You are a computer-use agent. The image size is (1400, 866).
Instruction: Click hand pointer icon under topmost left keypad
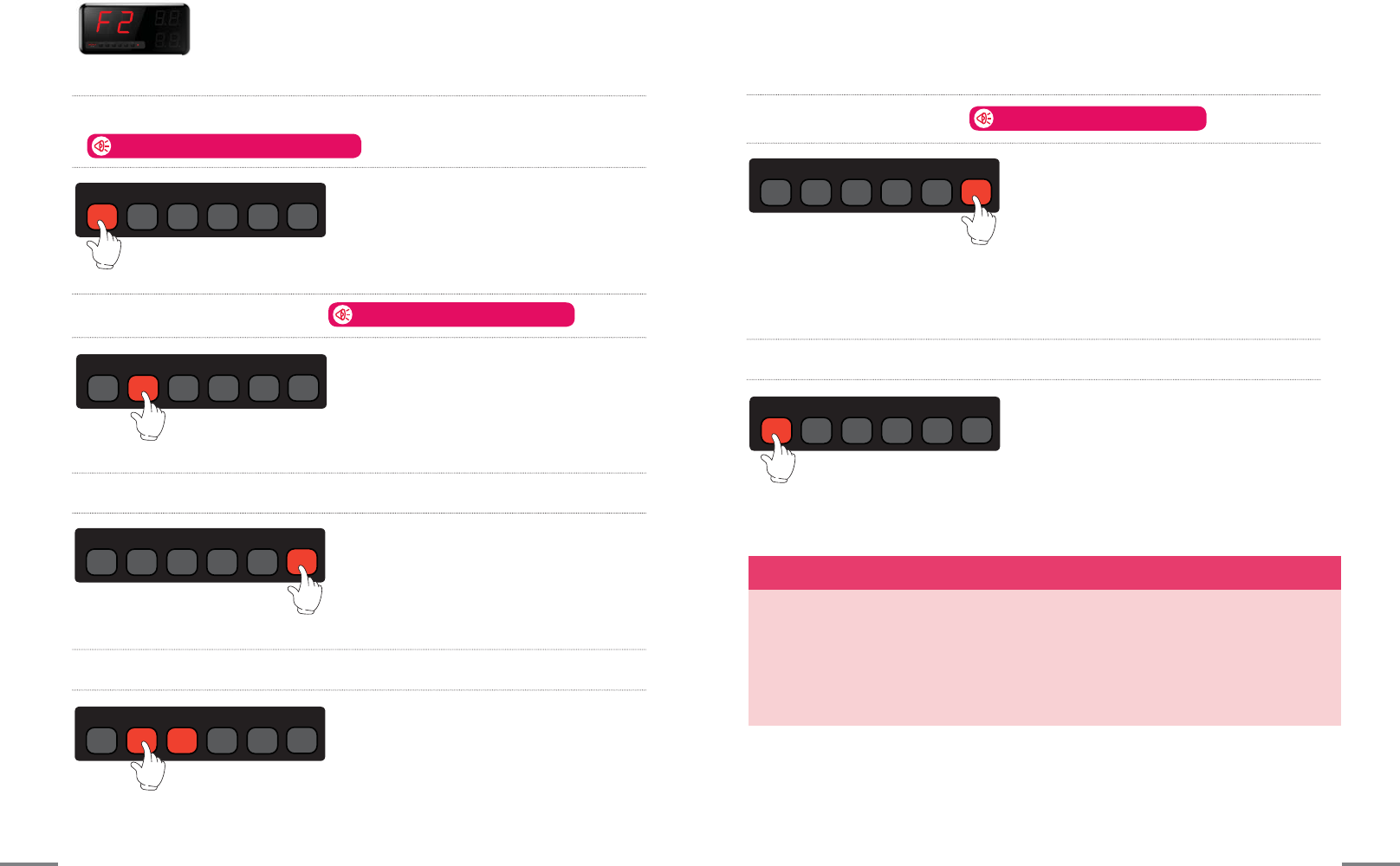coord(105,245)
